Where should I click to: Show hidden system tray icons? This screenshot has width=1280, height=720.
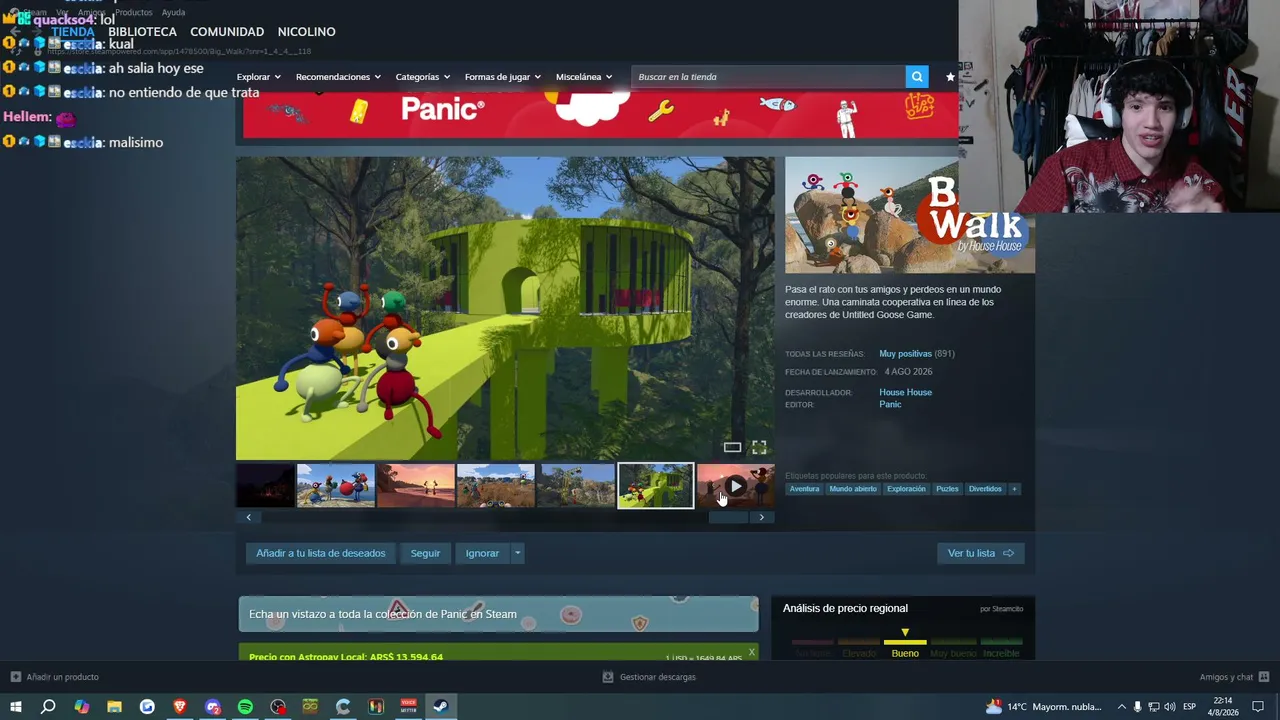point(1121,707)
